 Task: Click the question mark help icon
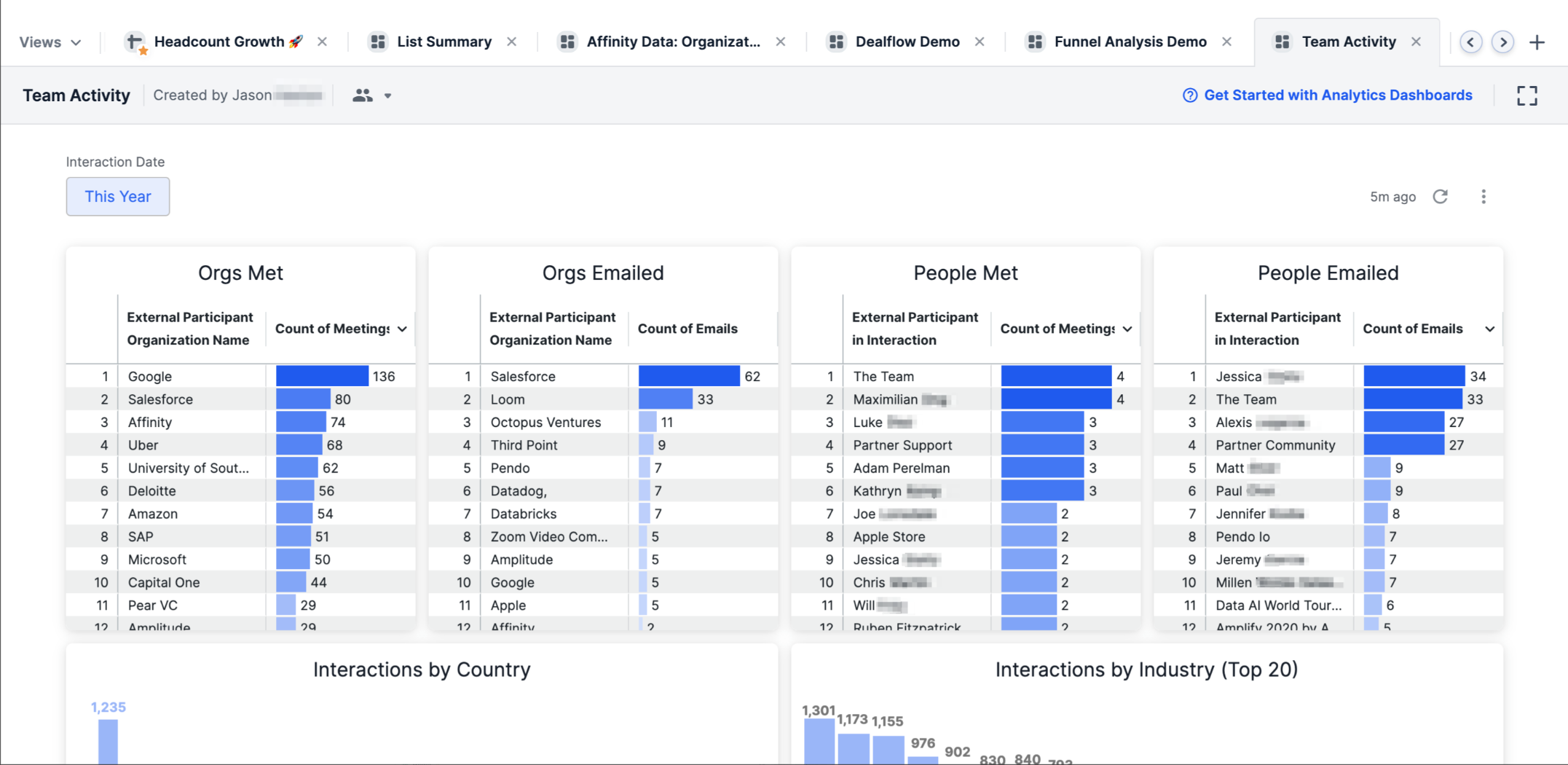pos(1189,95)
